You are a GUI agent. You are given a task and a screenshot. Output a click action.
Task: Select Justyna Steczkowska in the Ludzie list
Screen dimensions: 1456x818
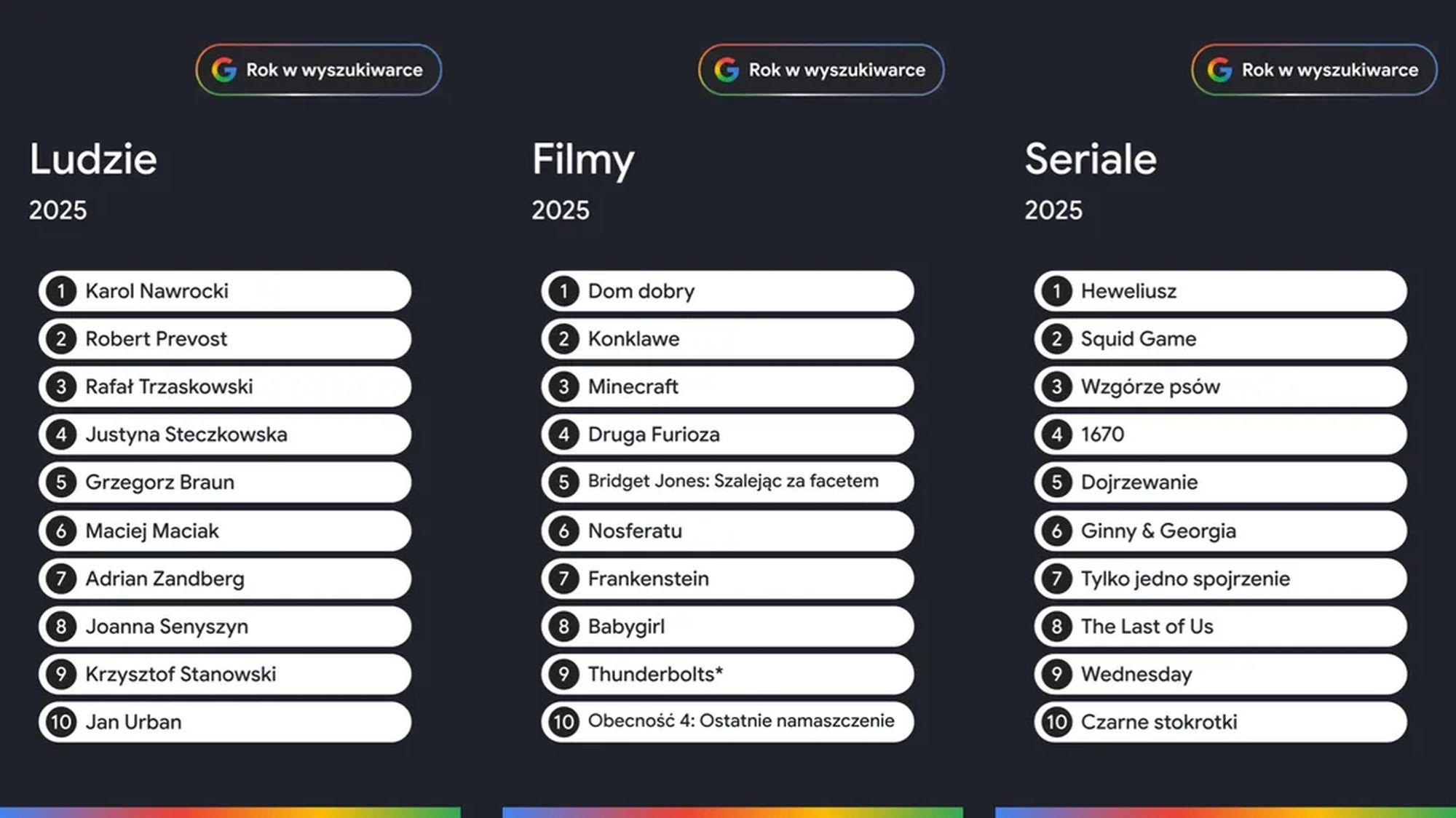(x=225, y=434)
